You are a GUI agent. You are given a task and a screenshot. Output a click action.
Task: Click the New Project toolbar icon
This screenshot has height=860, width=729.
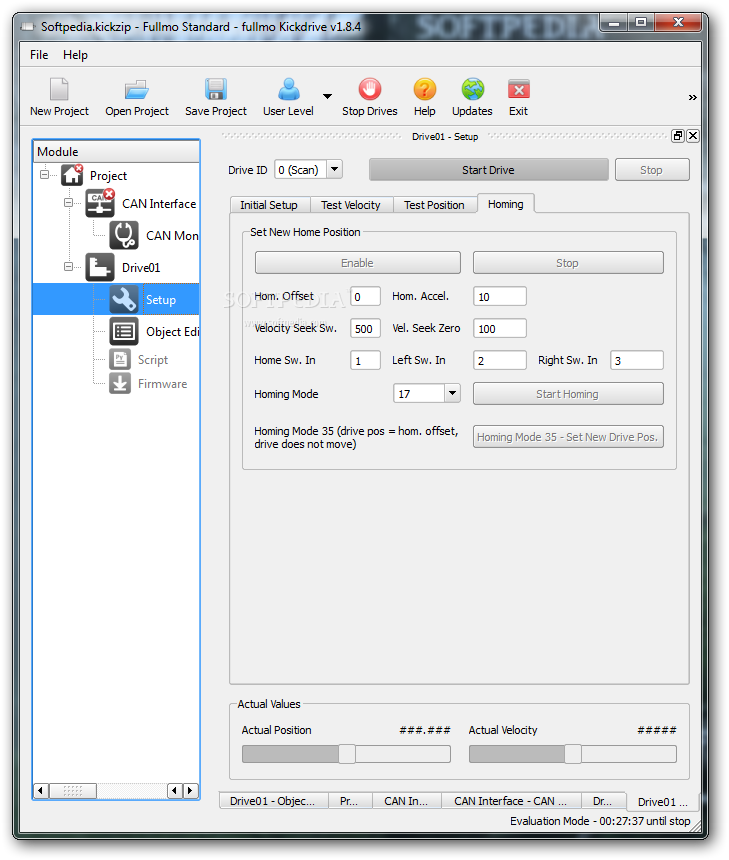pyautogui.click(x=59, y=89)
